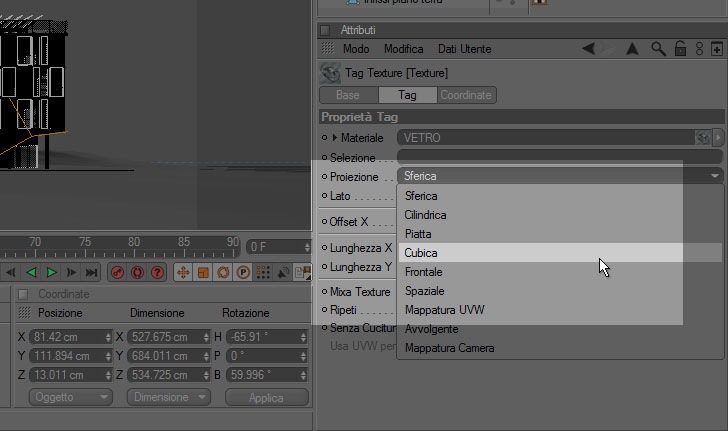This screenshot has height=431, width=728.
Task: Toggle the orange rotation keyframe icon
Action: [x=223, y=273]
